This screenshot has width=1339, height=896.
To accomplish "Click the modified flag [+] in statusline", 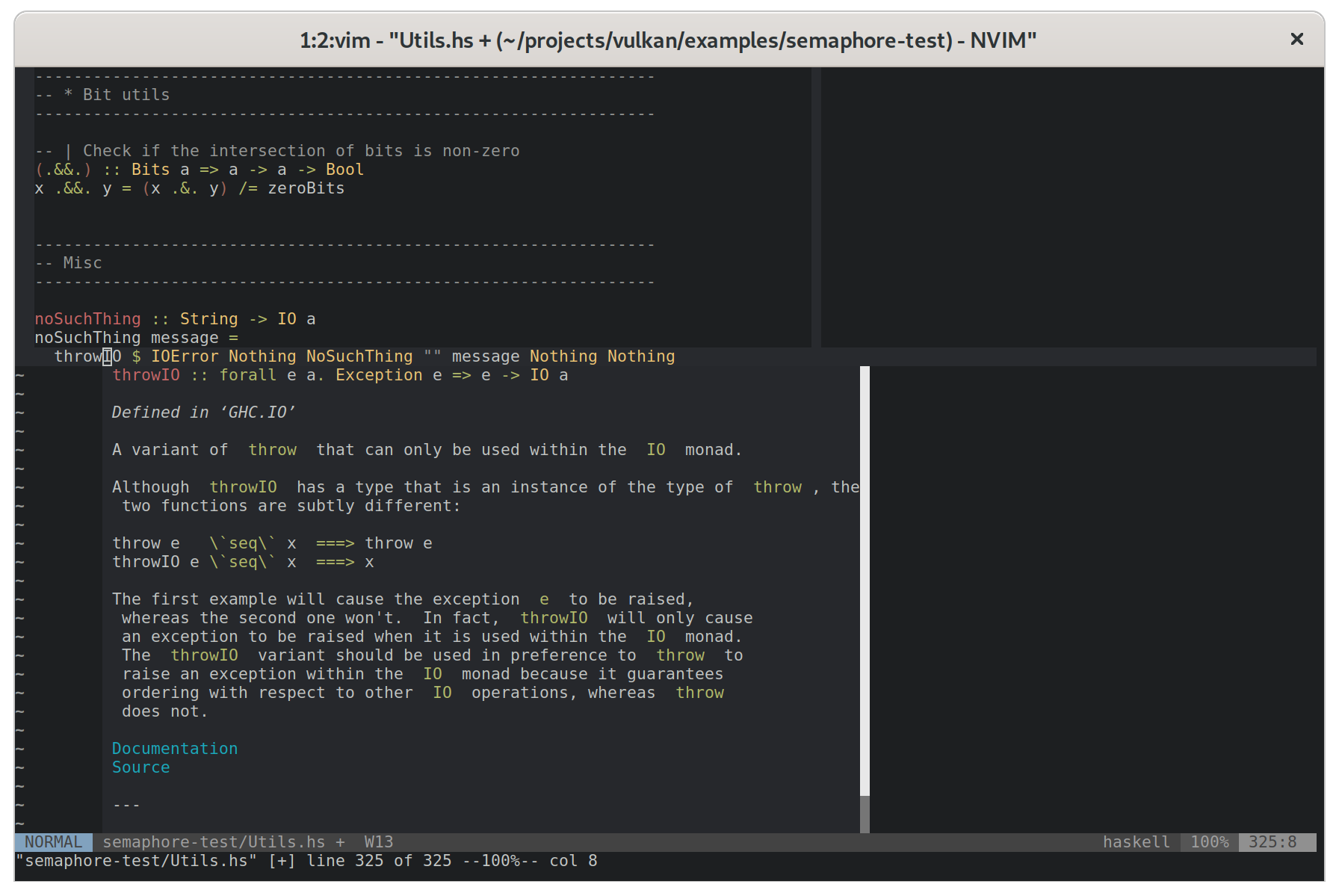I will click(340, 841).
